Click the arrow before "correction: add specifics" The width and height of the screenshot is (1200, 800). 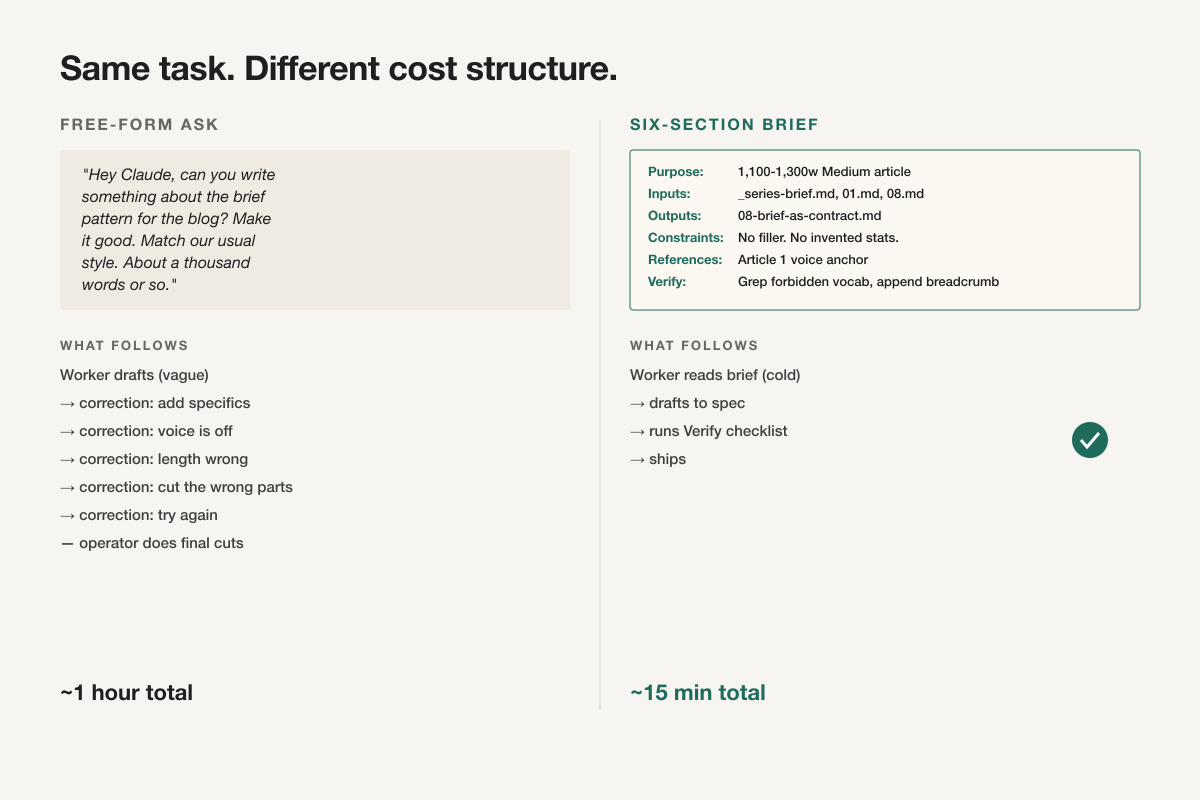pos(67,403)
